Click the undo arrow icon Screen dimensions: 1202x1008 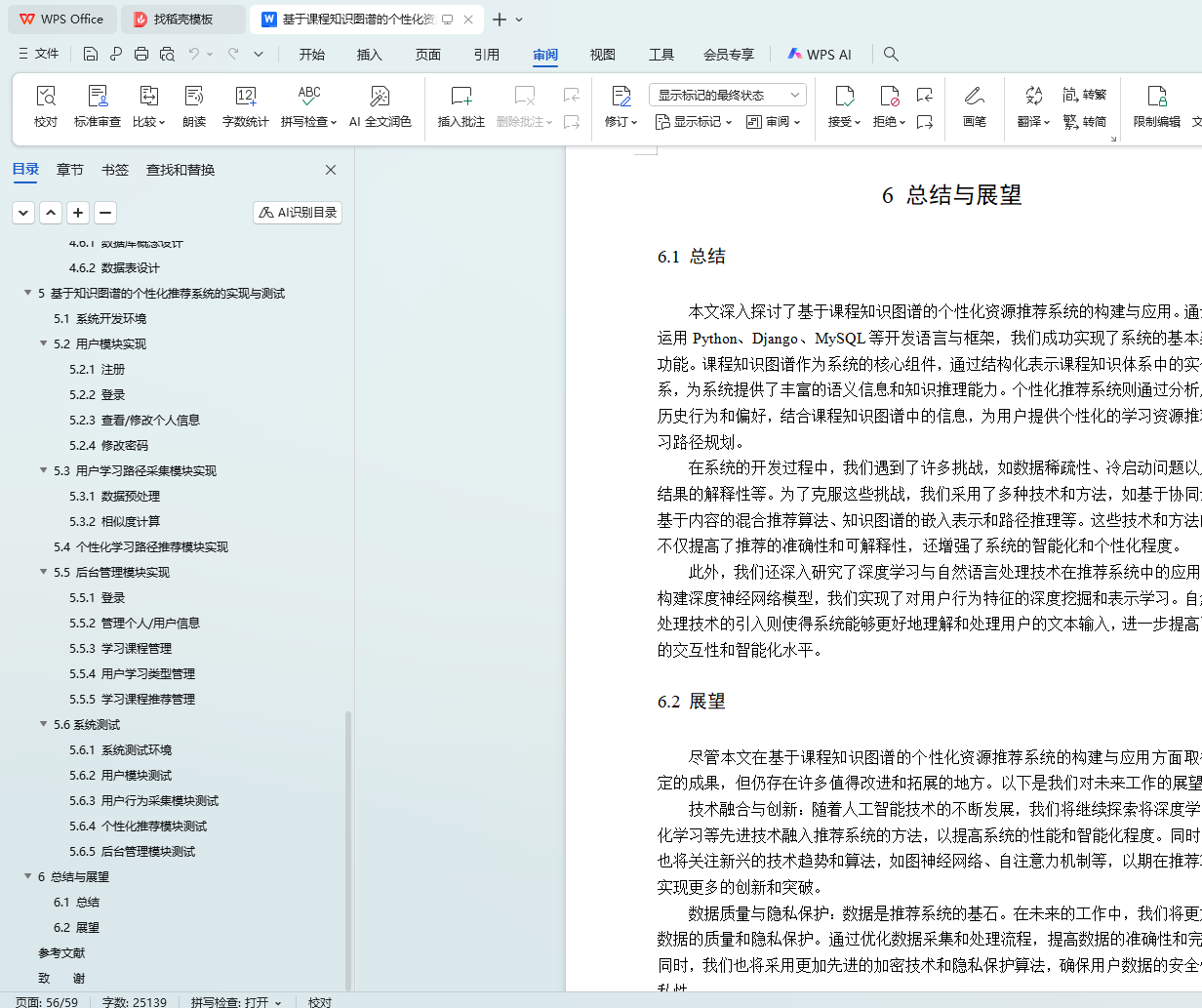pos(194,54)
